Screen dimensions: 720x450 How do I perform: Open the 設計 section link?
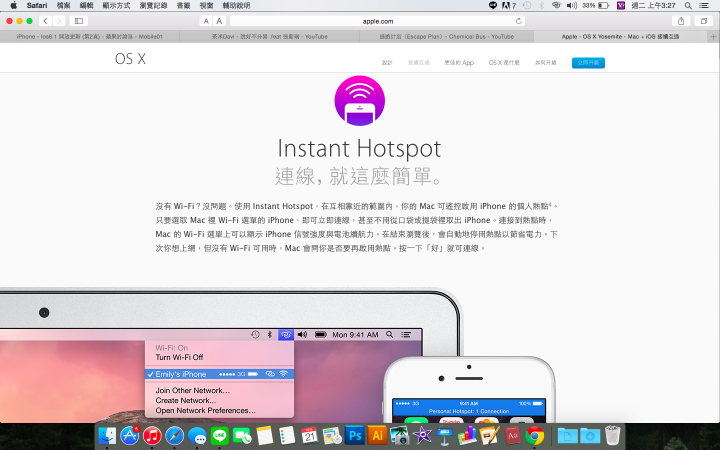coord(387,62)
